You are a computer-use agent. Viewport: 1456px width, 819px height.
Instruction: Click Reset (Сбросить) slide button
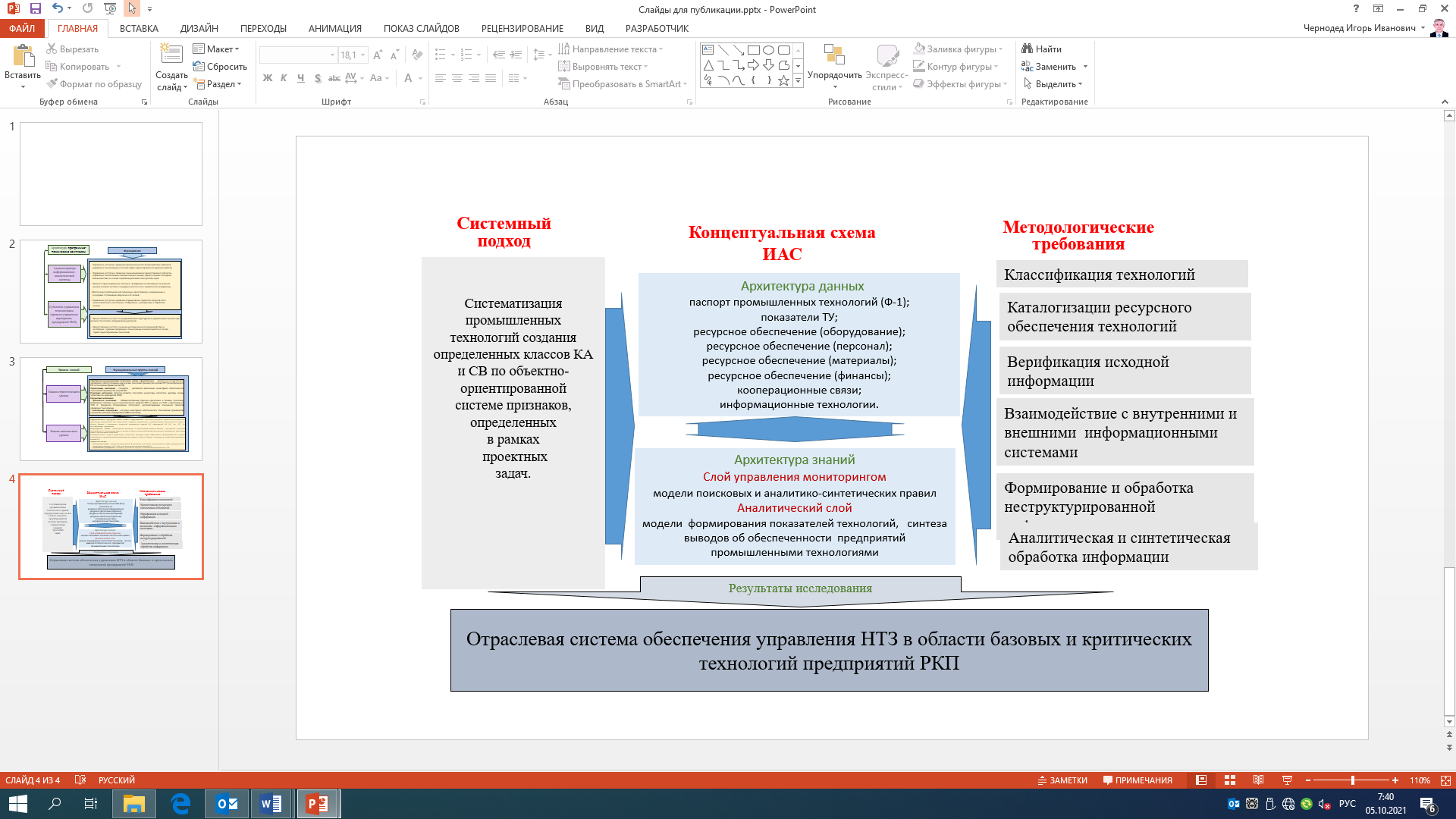click(220, 67)
